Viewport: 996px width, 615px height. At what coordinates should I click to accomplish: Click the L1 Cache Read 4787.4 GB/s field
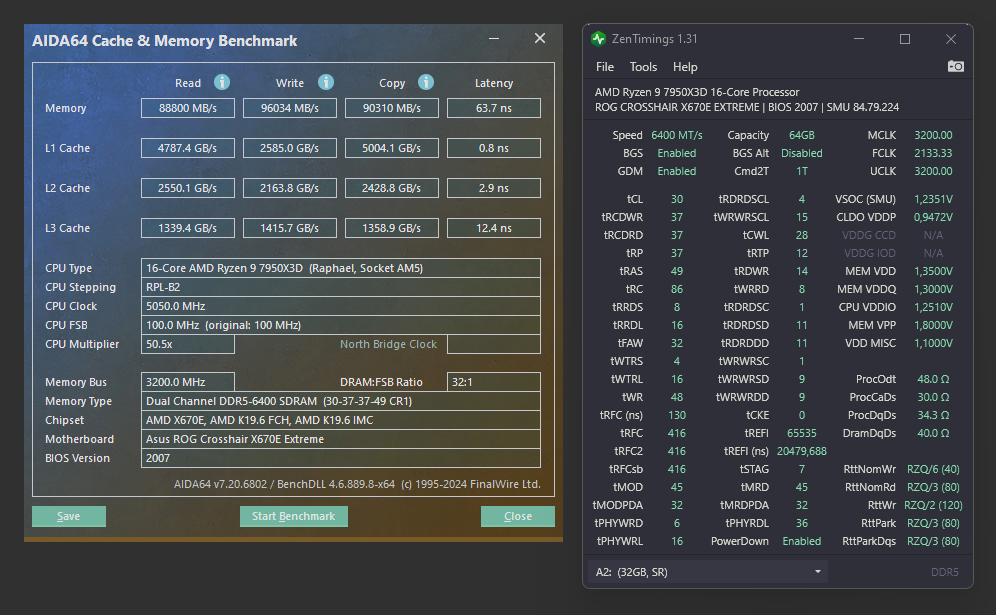click(188, 148)
